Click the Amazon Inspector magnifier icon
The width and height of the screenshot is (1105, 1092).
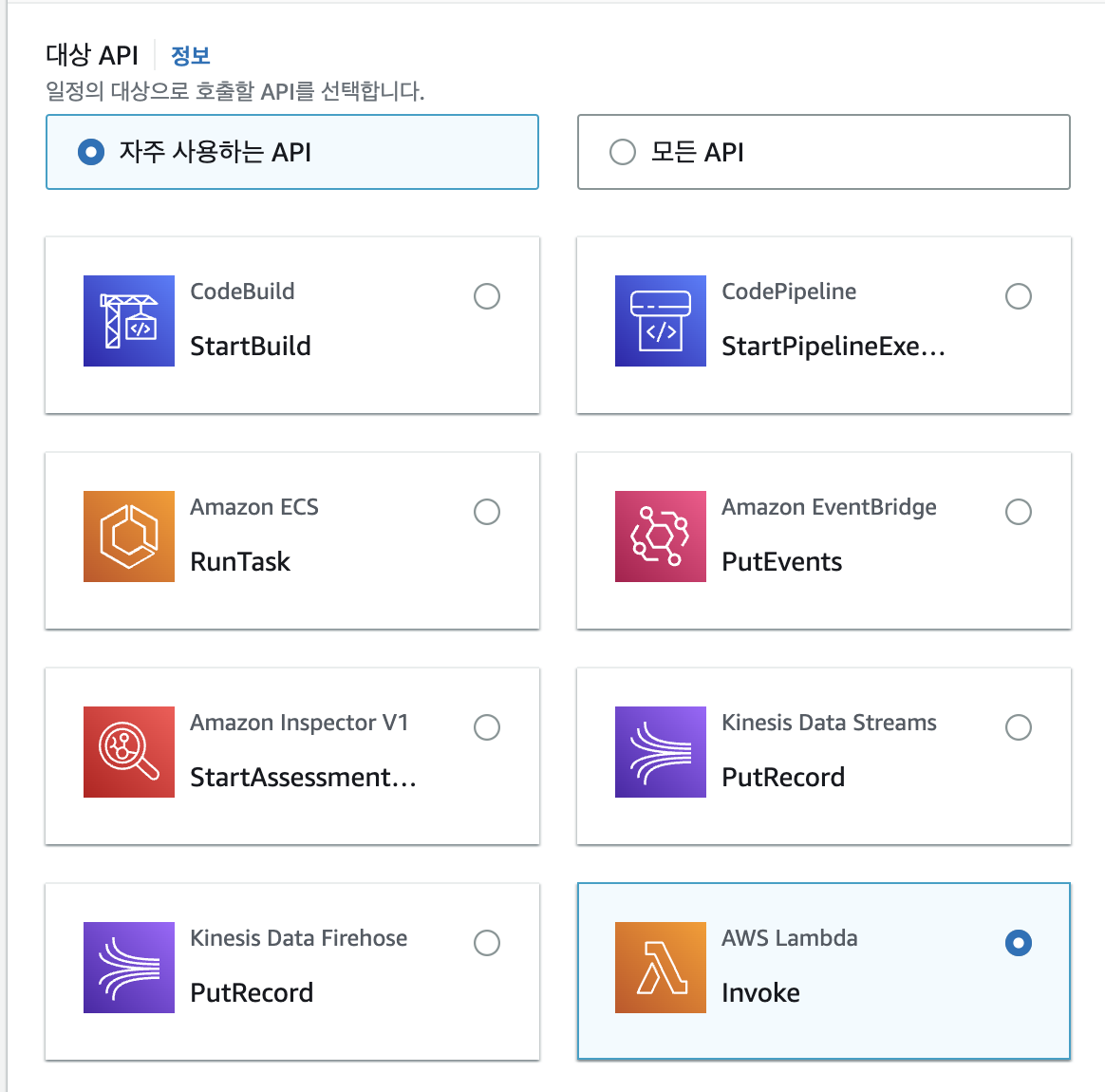(129, 752)
